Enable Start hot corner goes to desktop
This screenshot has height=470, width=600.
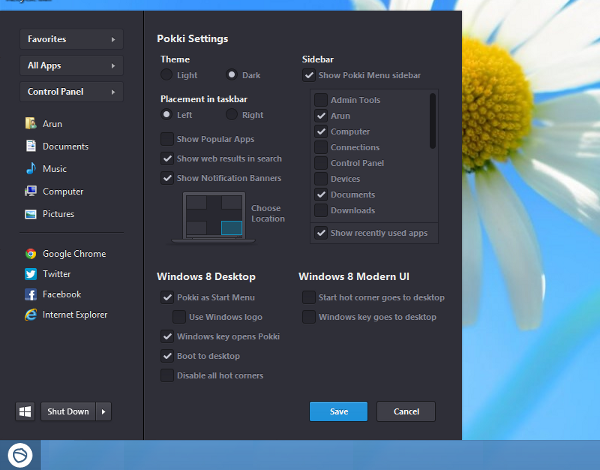coord(309,297)
